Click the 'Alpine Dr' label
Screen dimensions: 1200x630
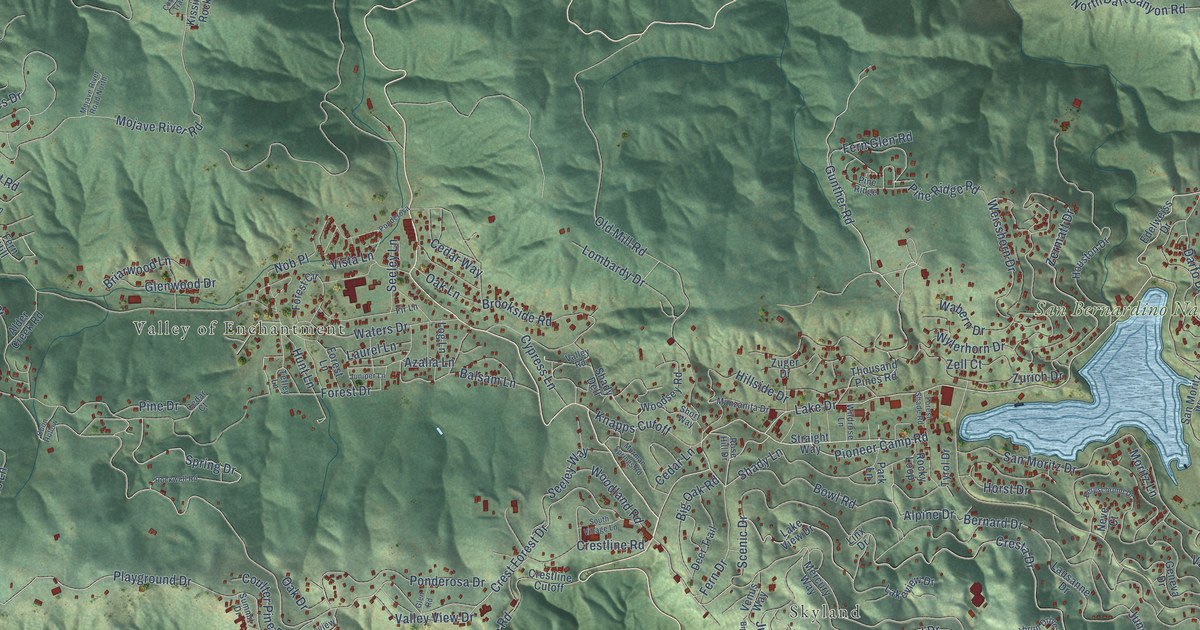[x=930, y=516]
